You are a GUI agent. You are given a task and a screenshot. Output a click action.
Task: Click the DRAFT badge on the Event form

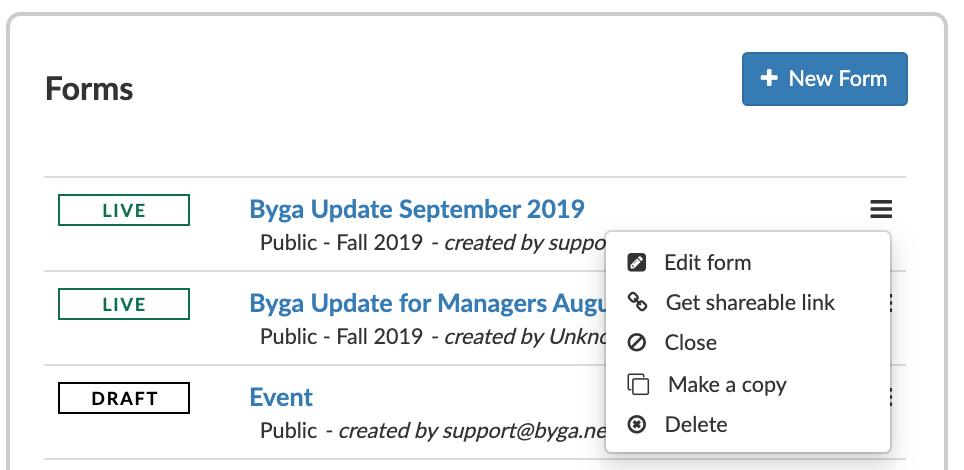click(x=124, y=398)
